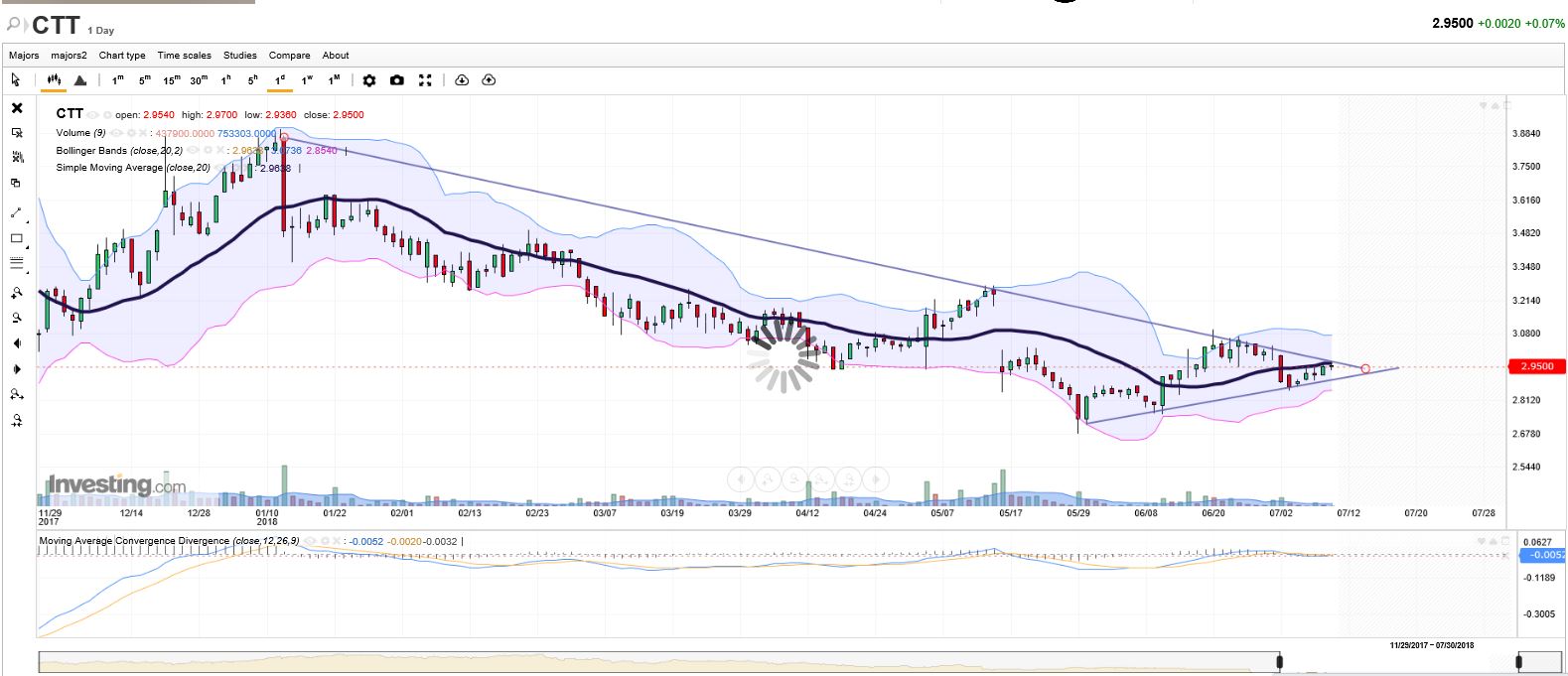1568x676 pixels.
Task: Click the cloud download (load chart) icon
Action: pos(462,80)
